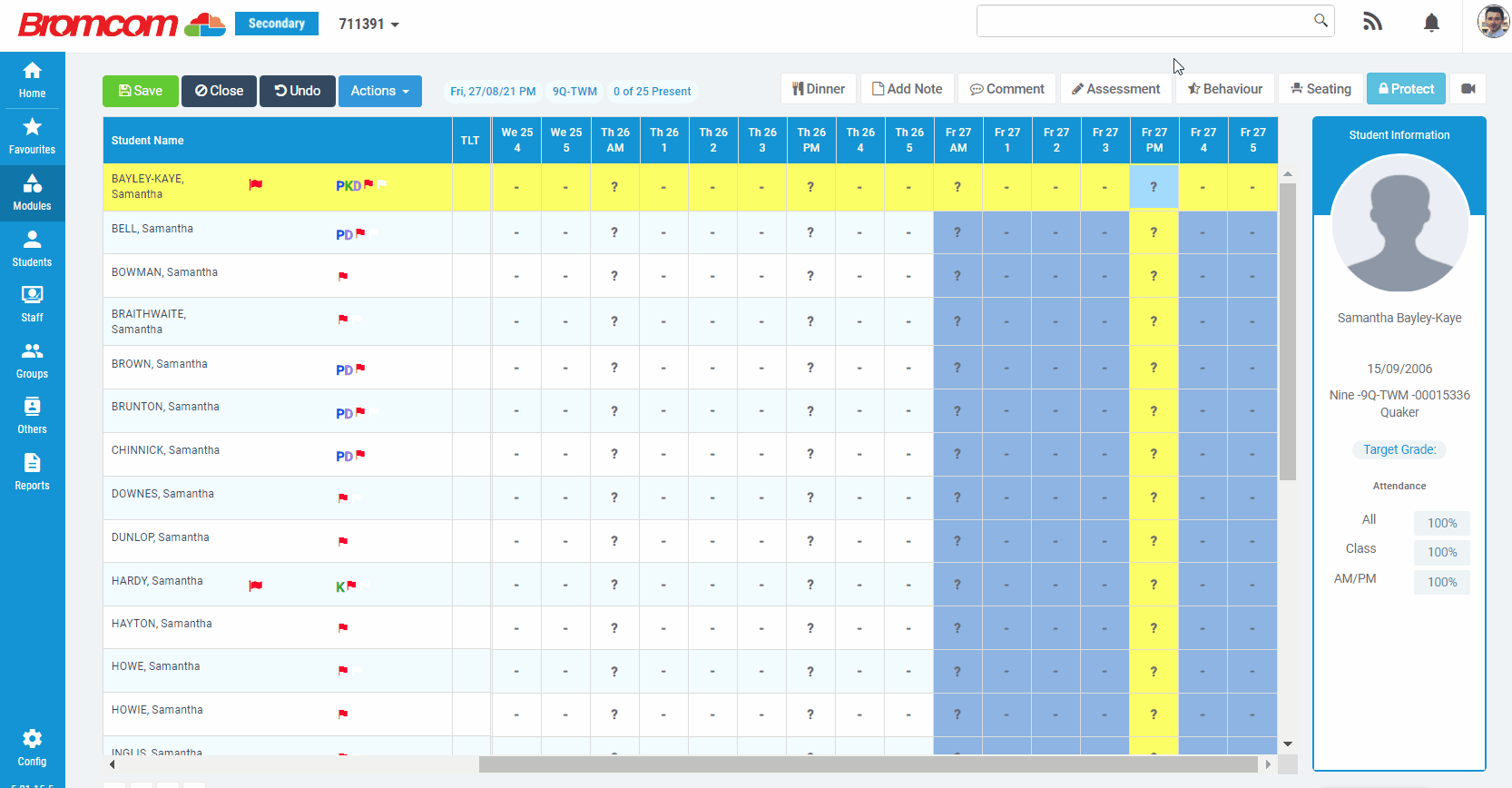1512x788 pixels.
Task: Select the Th 26 AM mark for Bell
Action: click(x=614, y=232)
